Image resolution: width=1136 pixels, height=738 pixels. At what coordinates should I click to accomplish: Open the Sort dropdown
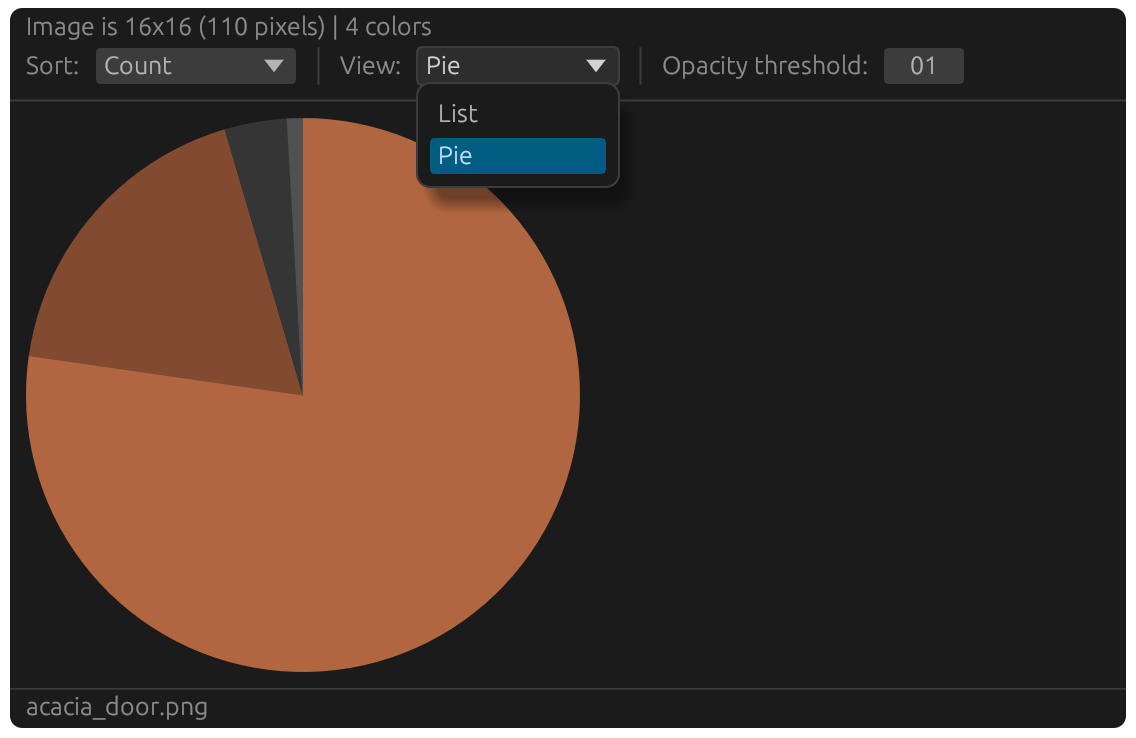tap(195, 65)
